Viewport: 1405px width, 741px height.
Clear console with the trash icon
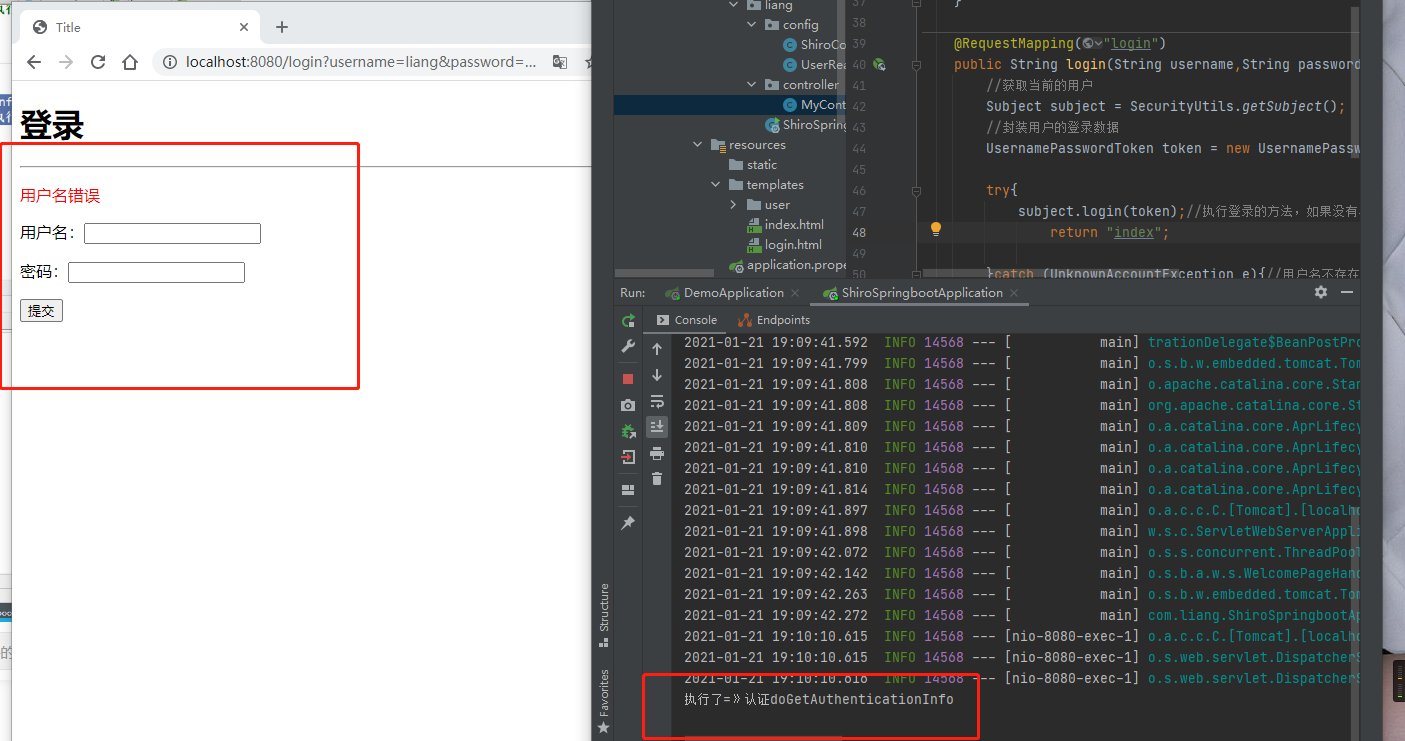click(657, 479)
